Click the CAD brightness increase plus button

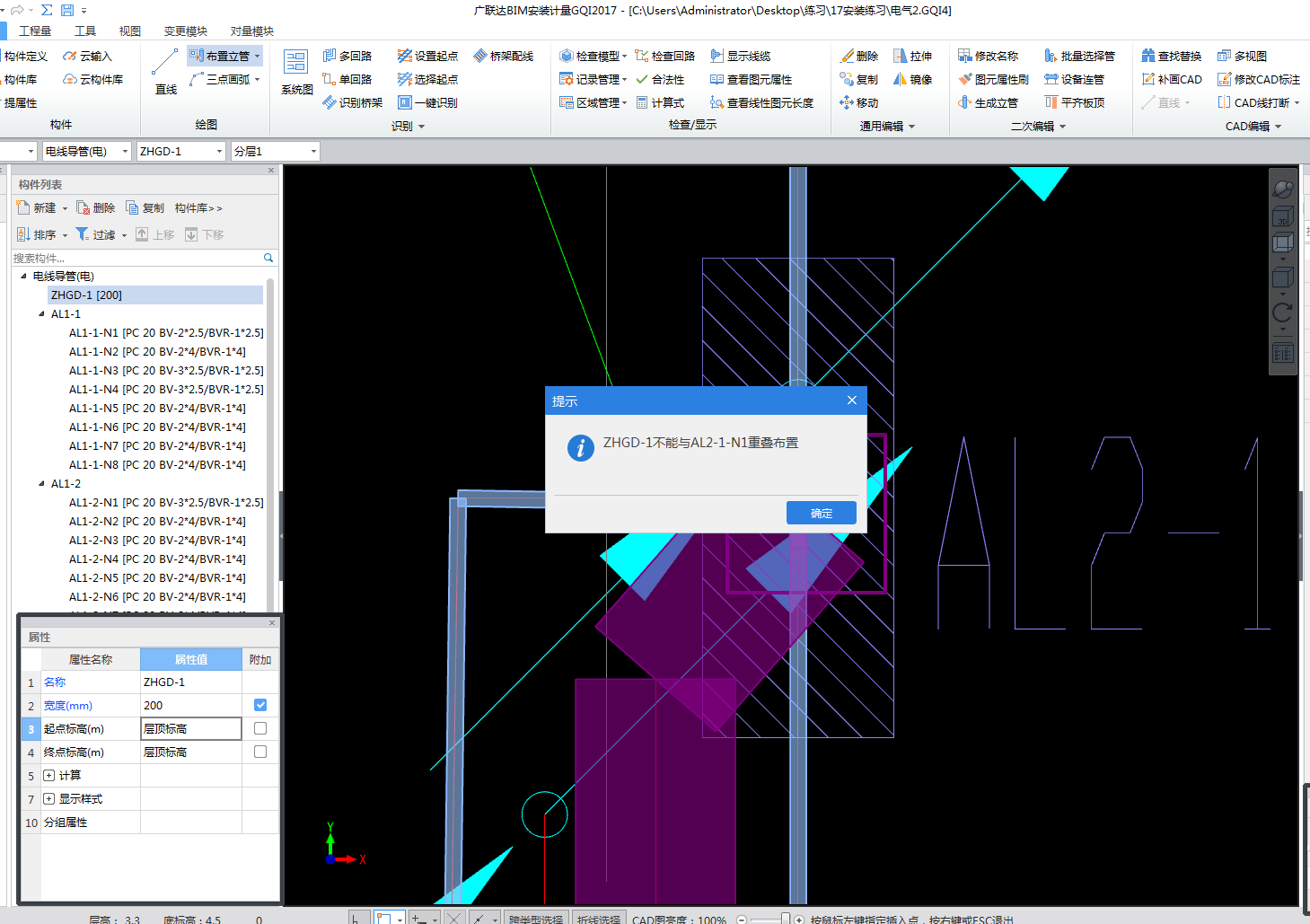799,920
